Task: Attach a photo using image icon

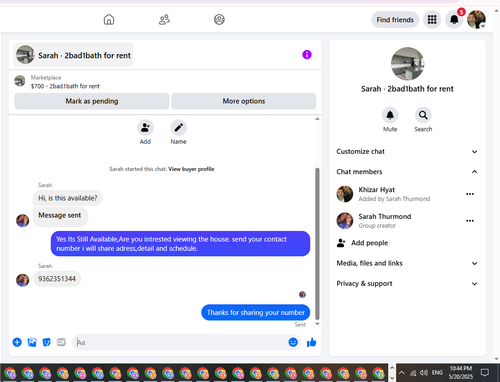Action: tap(32, 342)
